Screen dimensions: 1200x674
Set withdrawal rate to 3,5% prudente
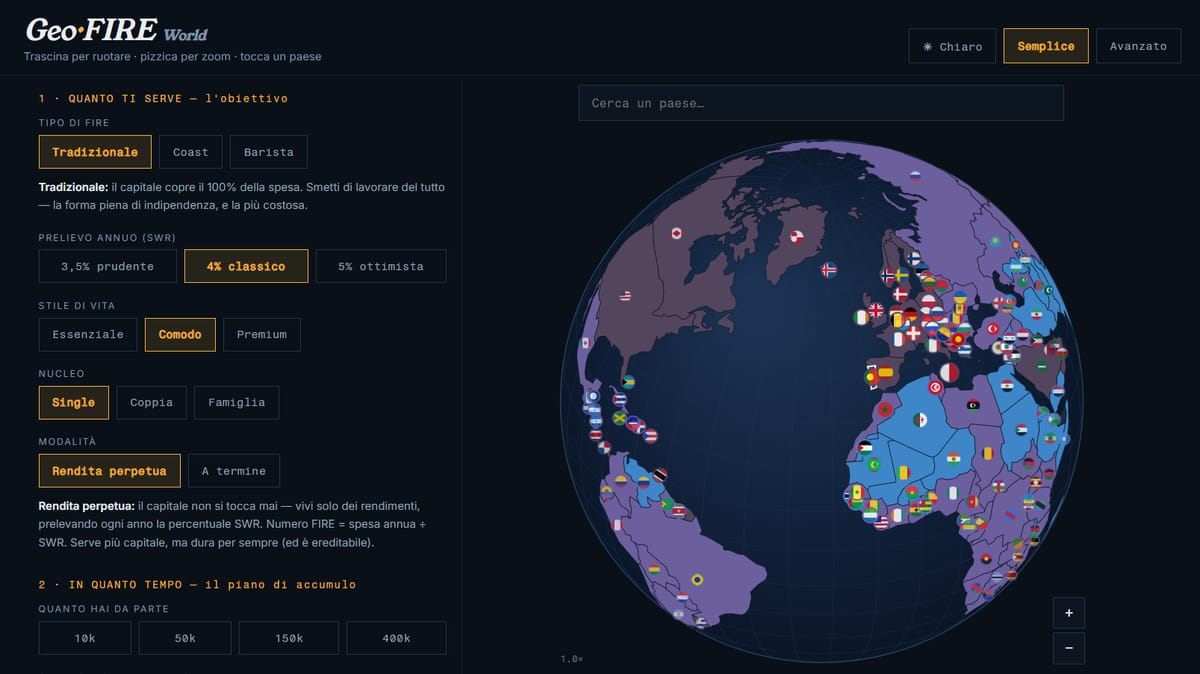point(108,266)
